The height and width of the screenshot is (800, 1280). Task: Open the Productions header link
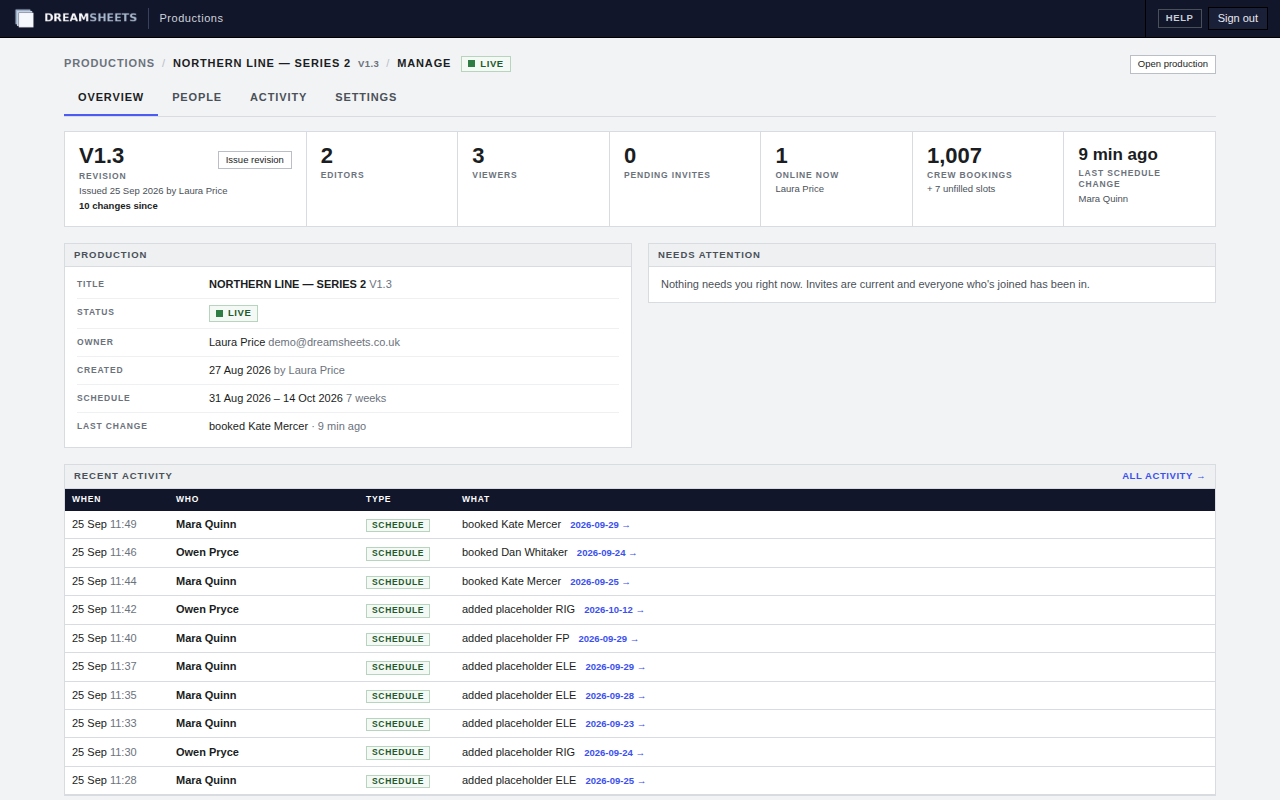[191, 18]
